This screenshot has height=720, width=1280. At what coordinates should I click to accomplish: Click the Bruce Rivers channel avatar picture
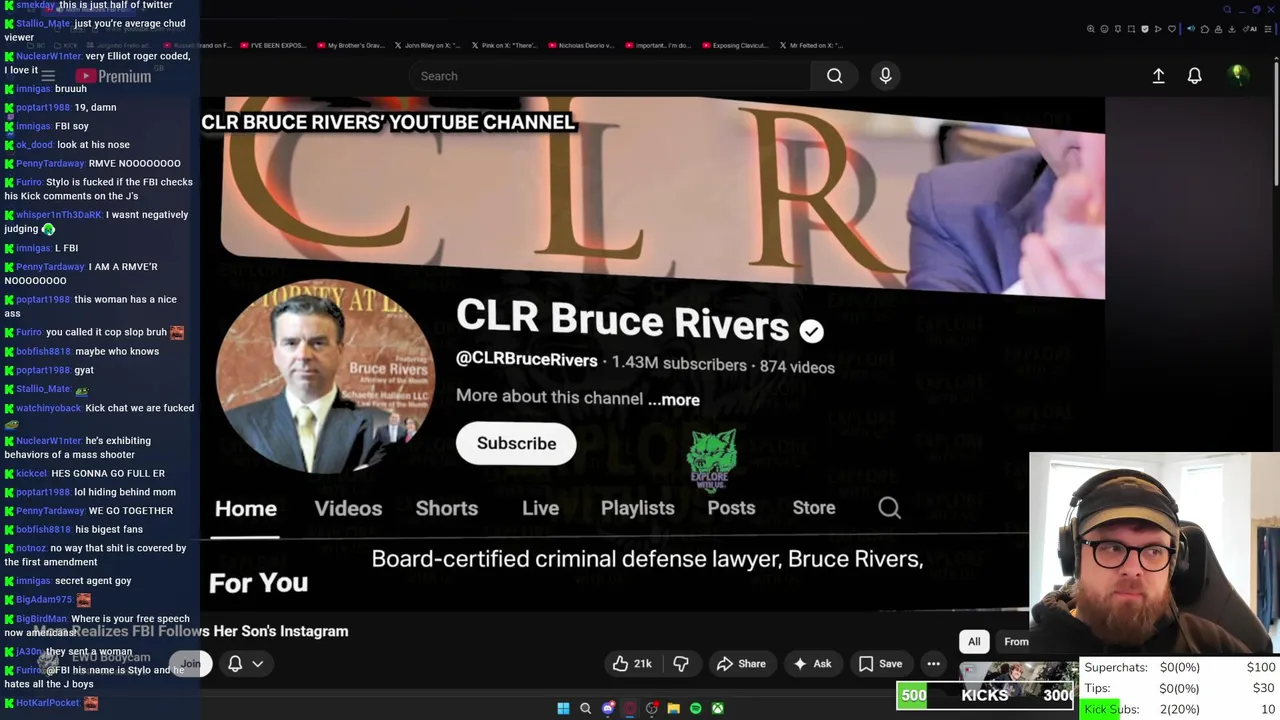(326, 376)
